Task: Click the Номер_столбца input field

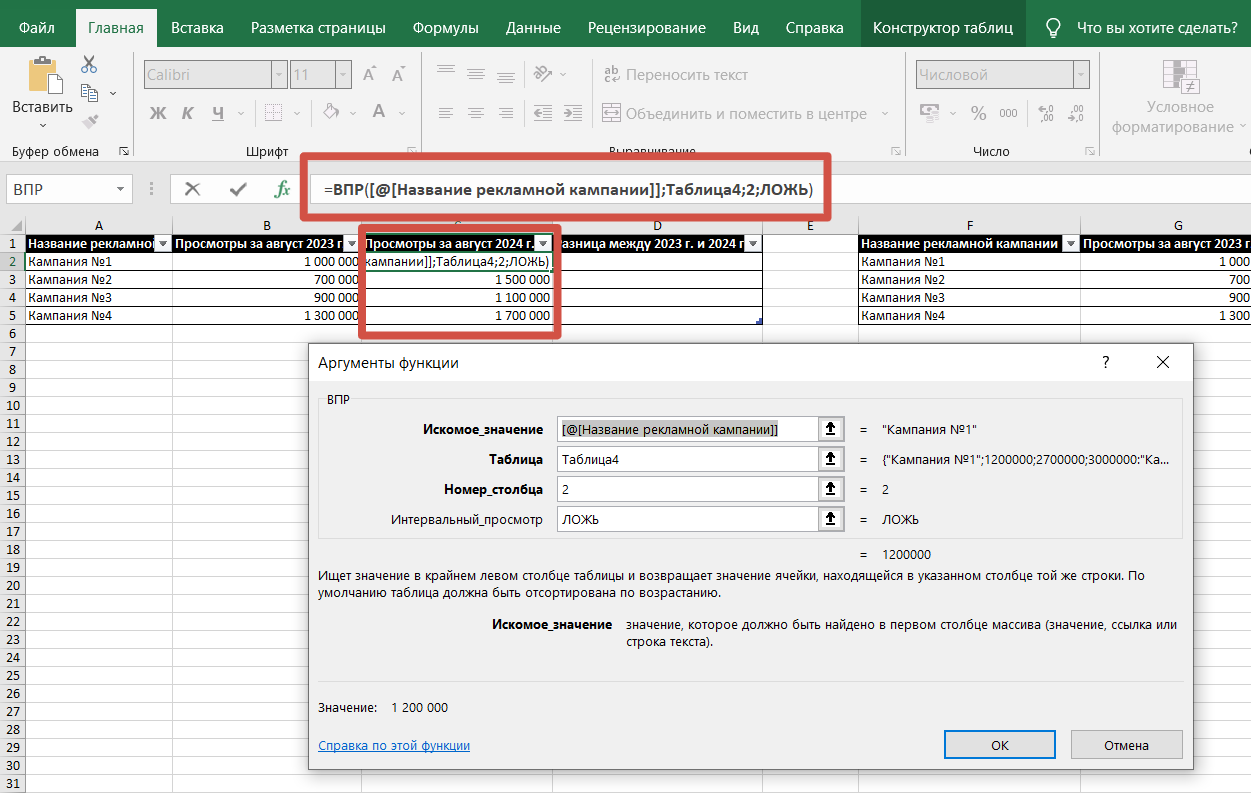Action: click(686, 489)
